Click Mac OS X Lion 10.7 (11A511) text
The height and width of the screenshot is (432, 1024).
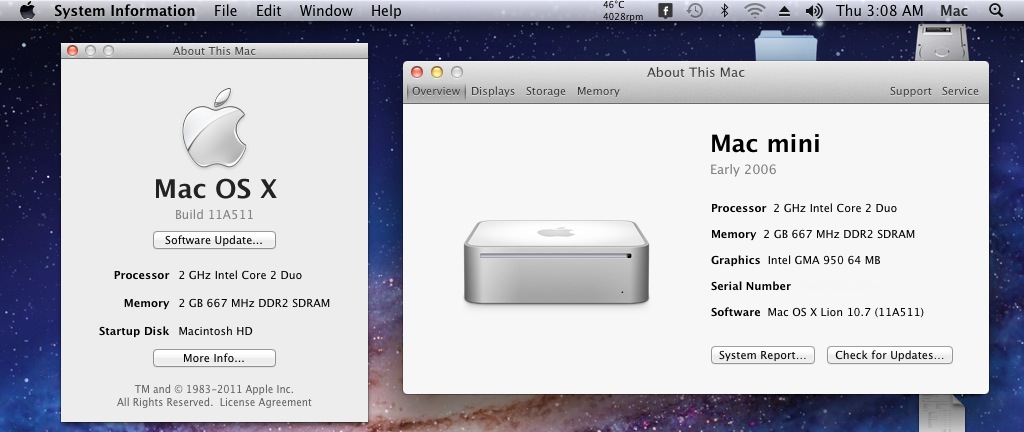(x=845, y=312)
